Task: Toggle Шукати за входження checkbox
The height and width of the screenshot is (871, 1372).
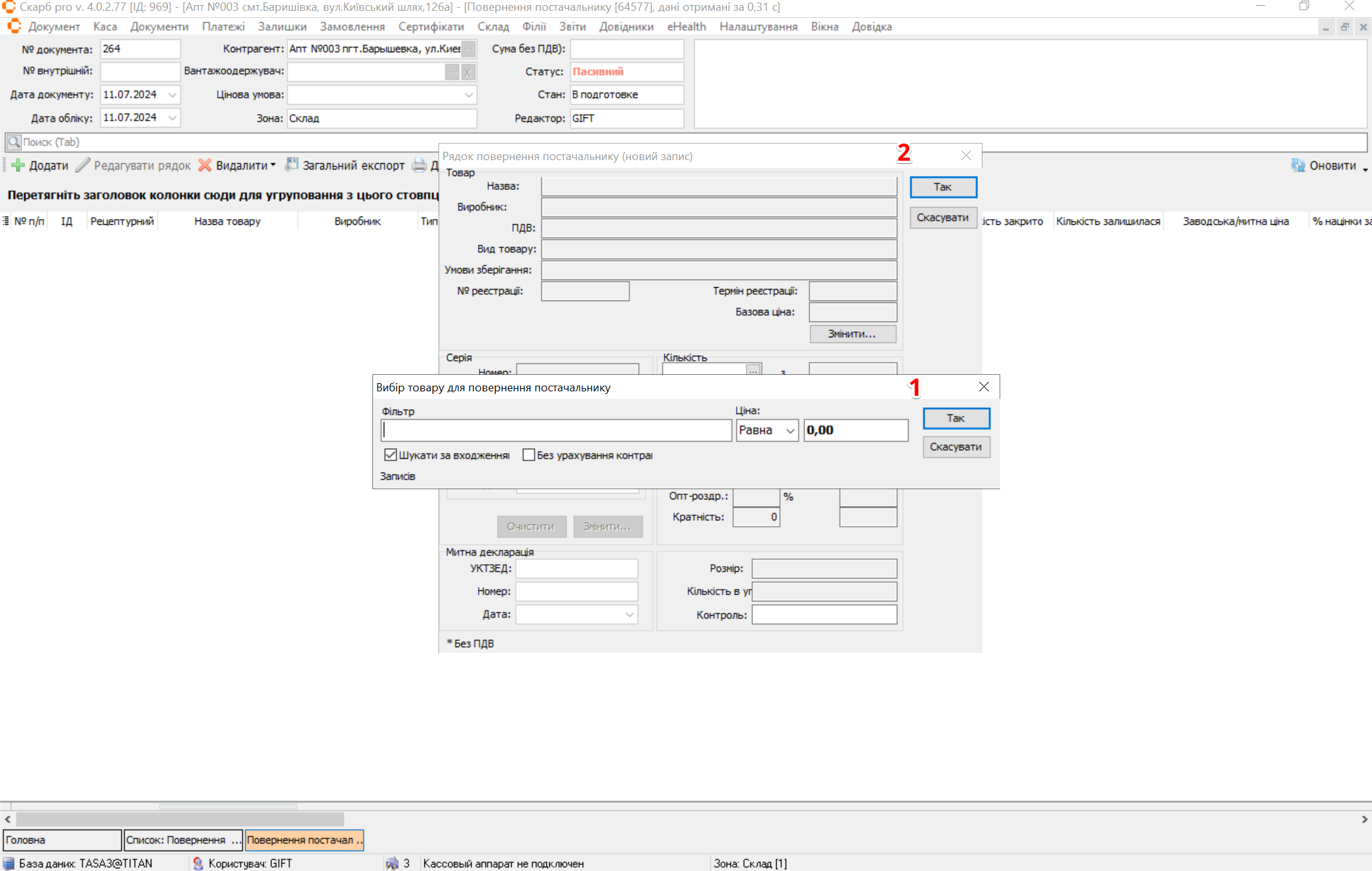Action: tap(390, 455)
